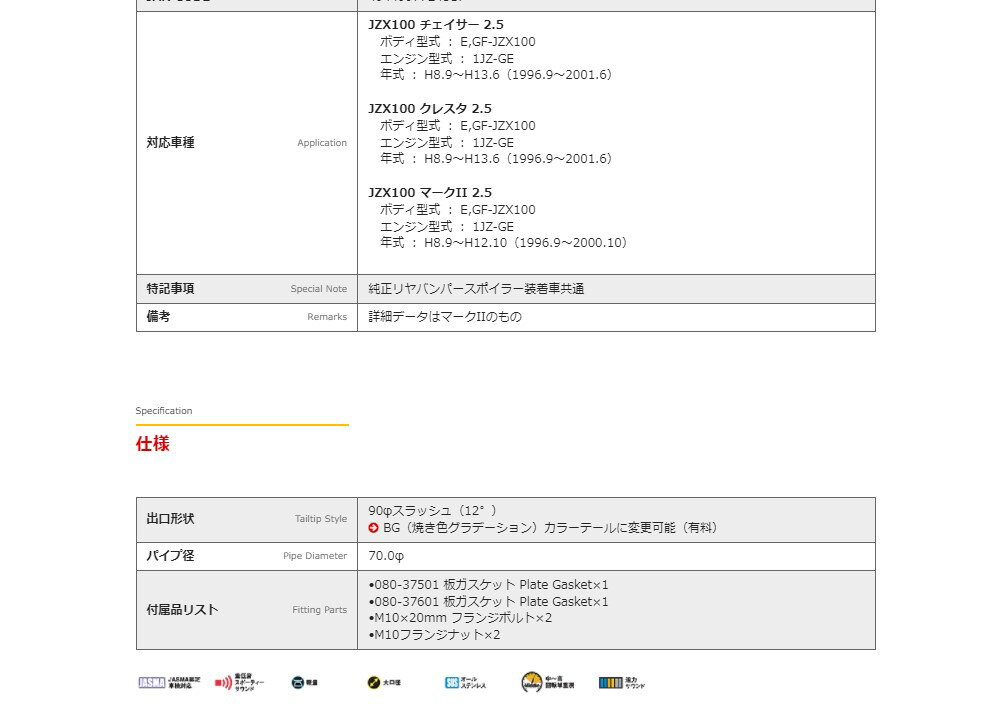994x718 pixels.
Task: Click the blue SUS all-stainless icon
Action: (452, 683)
